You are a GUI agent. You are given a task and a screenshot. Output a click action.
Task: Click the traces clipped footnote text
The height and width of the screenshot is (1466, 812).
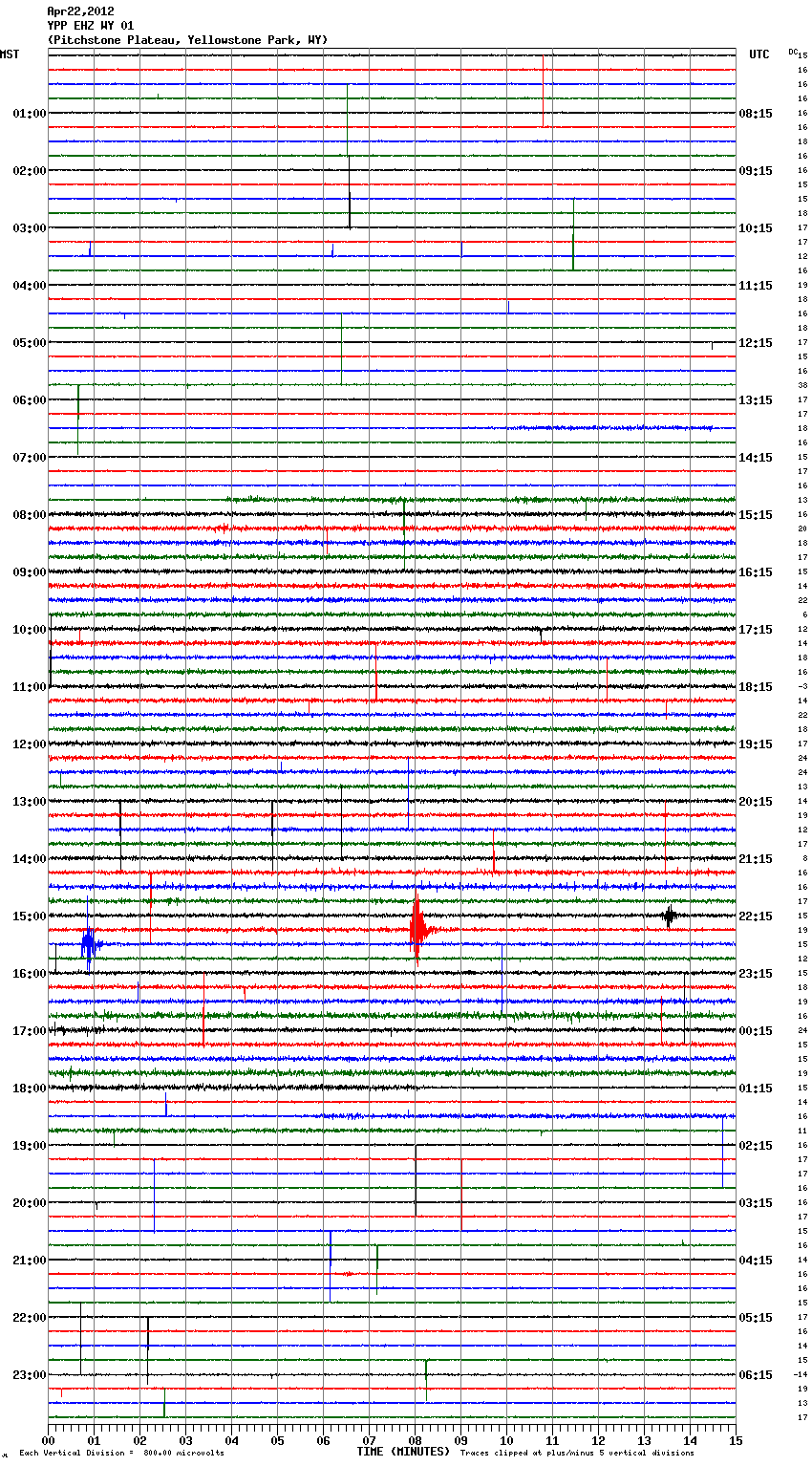coord(577,1453)
